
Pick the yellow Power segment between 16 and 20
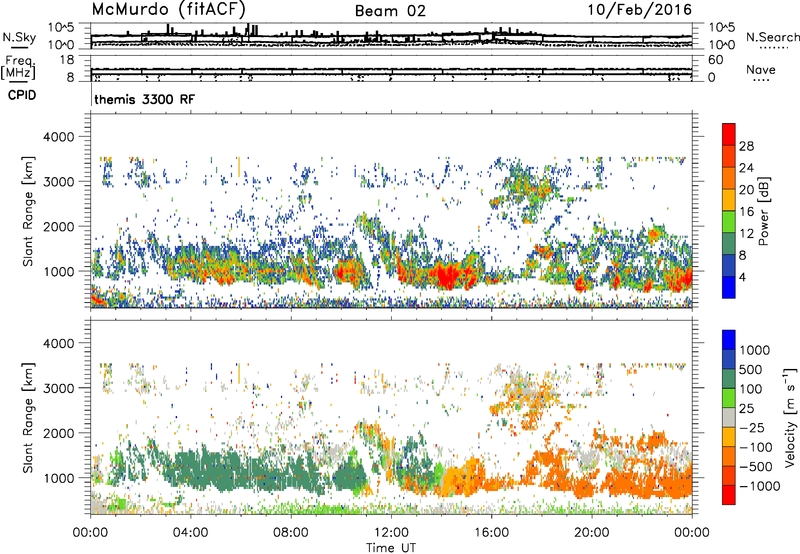(729, 200)
